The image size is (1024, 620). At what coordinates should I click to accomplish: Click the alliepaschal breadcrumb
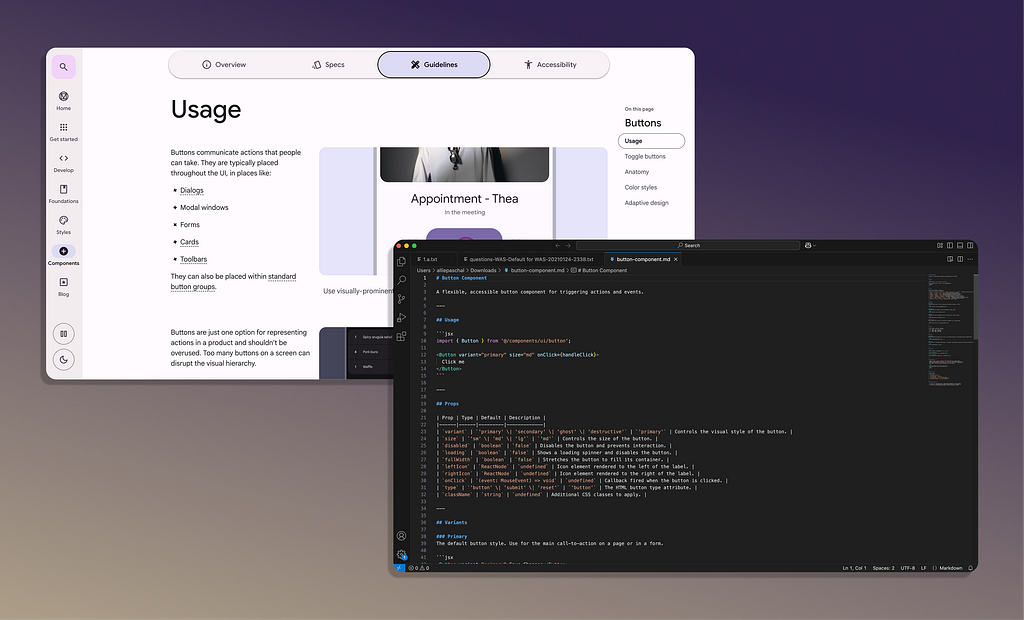tap(449, 270)
